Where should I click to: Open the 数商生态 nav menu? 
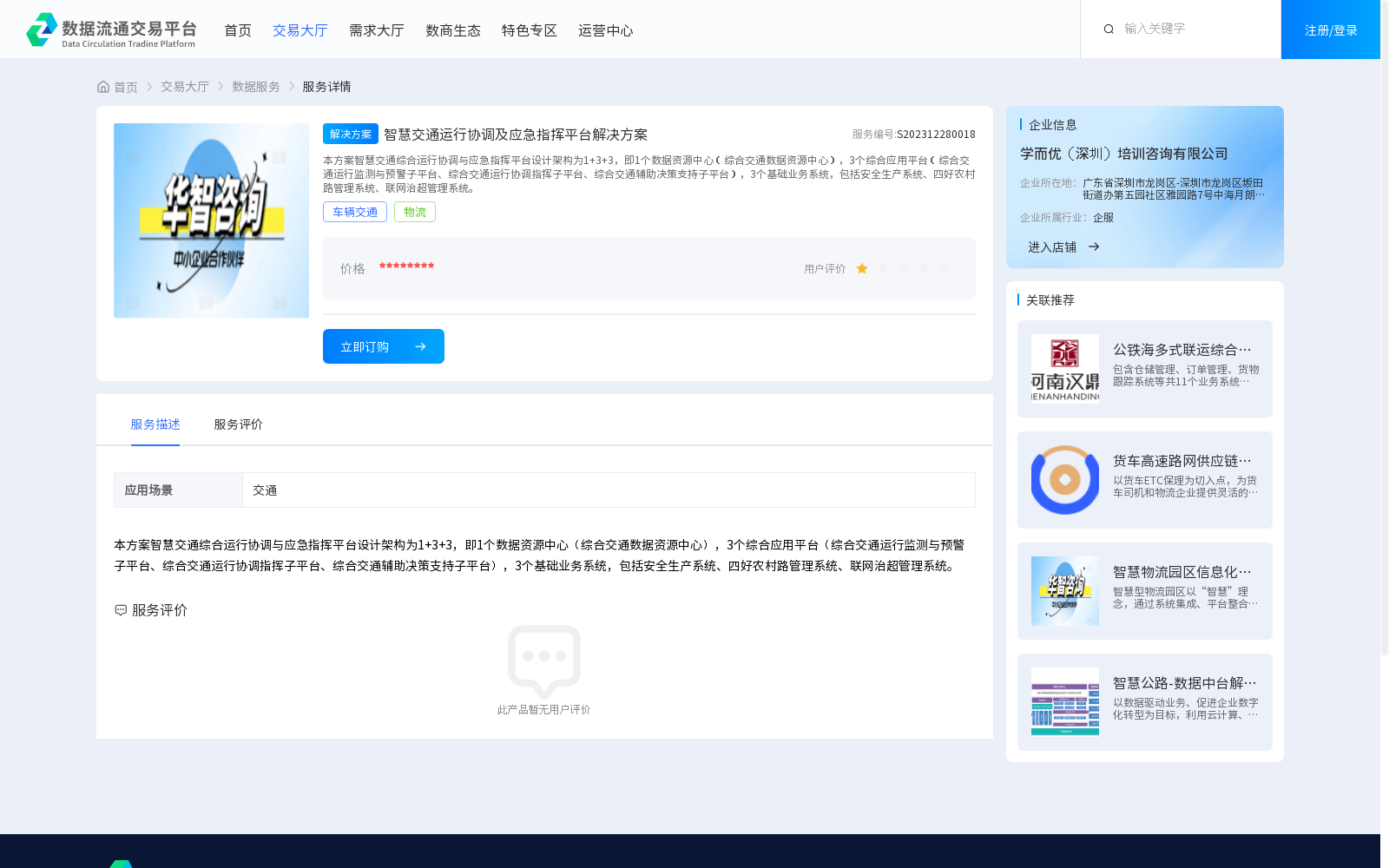point(453,30)
